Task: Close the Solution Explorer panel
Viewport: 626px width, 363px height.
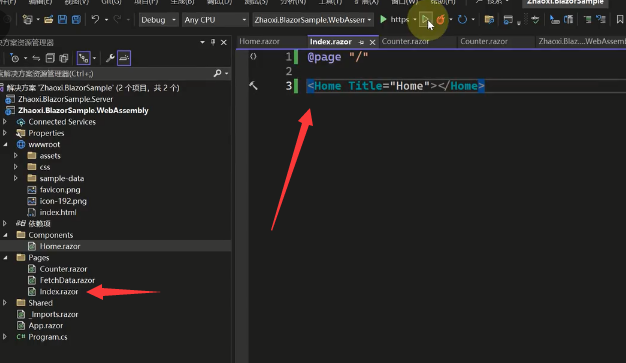Action: click(224, 42)
